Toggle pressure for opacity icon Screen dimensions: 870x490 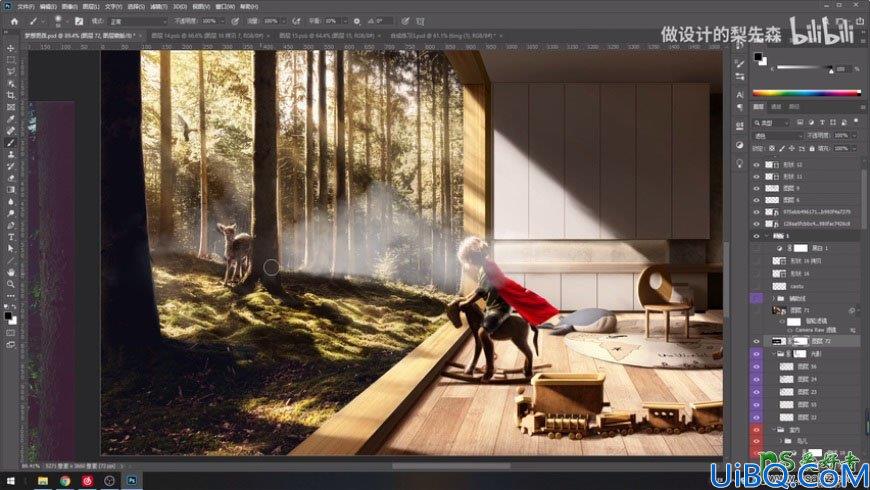[235, 21]
